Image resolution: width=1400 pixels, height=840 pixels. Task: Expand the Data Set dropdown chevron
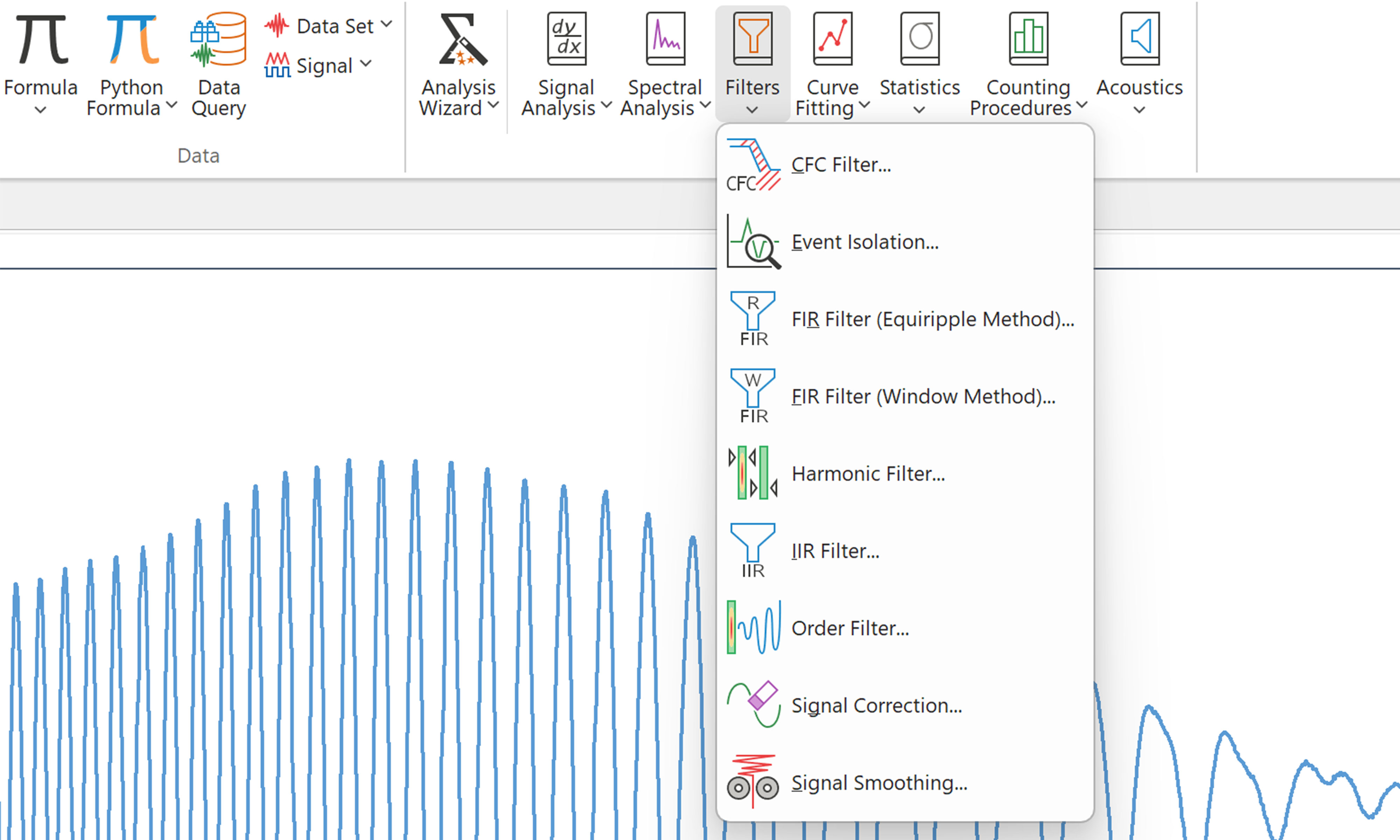coord(386,24)
